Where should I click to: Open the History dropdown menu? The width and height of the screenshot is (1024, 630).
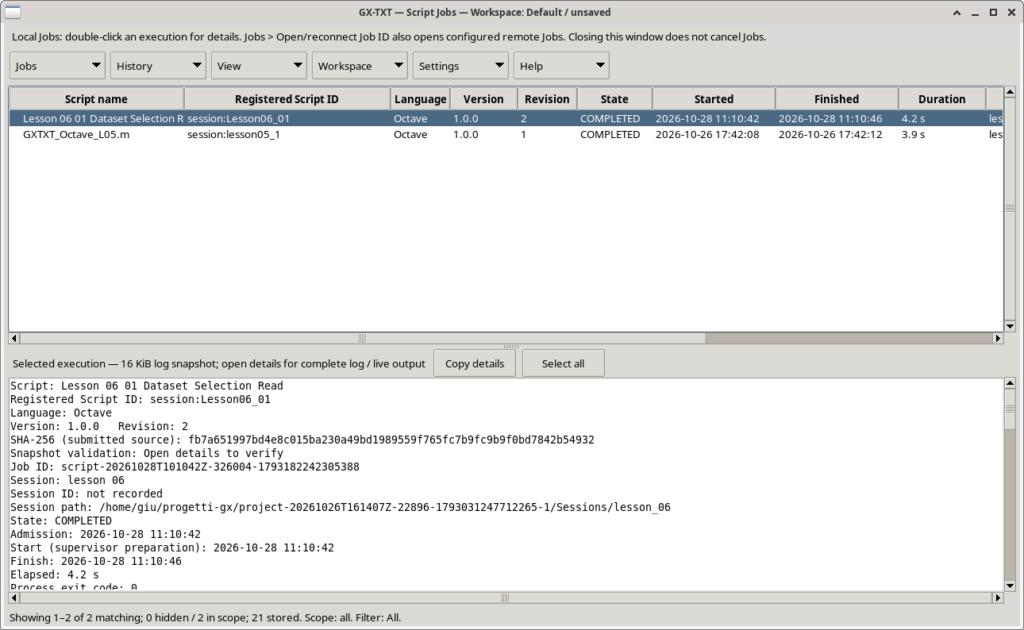158,66
